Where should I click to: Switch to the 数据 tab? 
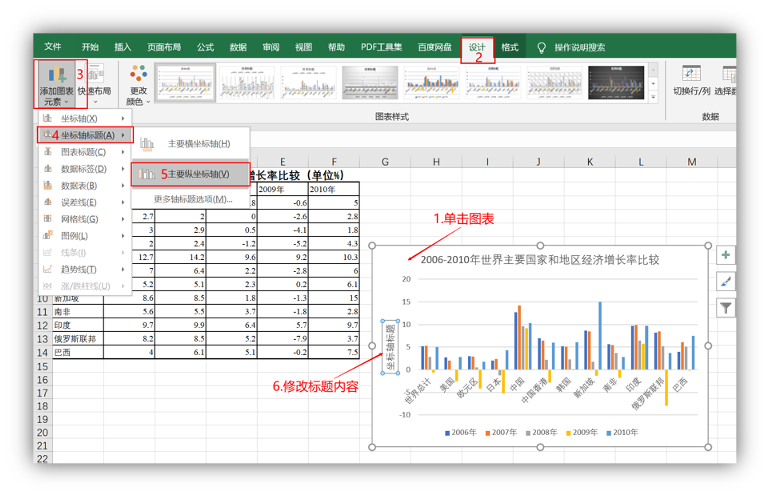[238, 47]
